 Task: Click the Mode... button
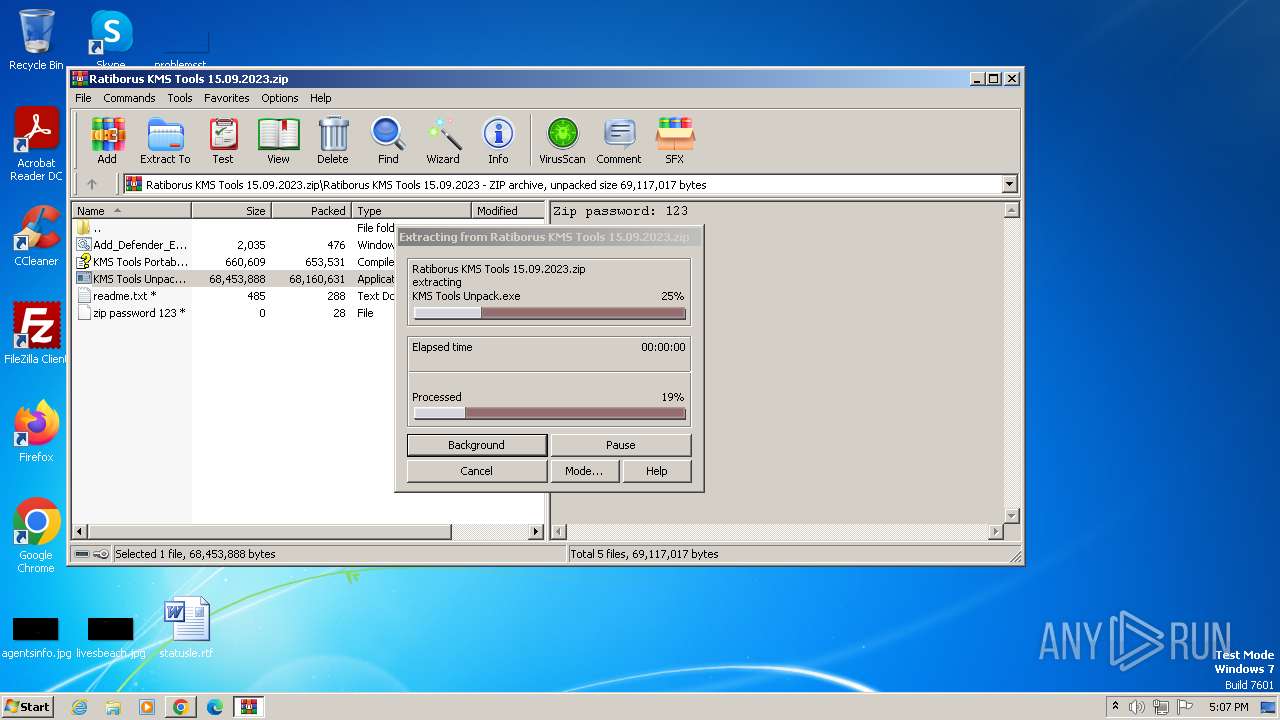(584, 471)
